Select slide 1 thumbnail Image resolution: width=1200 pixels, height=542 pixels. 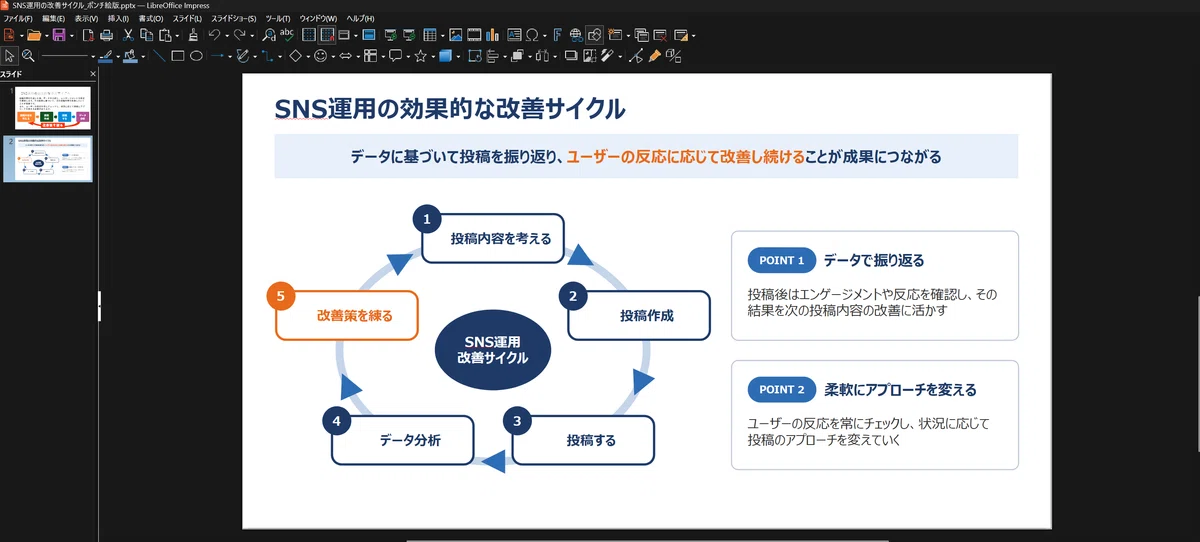tap(52, 108)
